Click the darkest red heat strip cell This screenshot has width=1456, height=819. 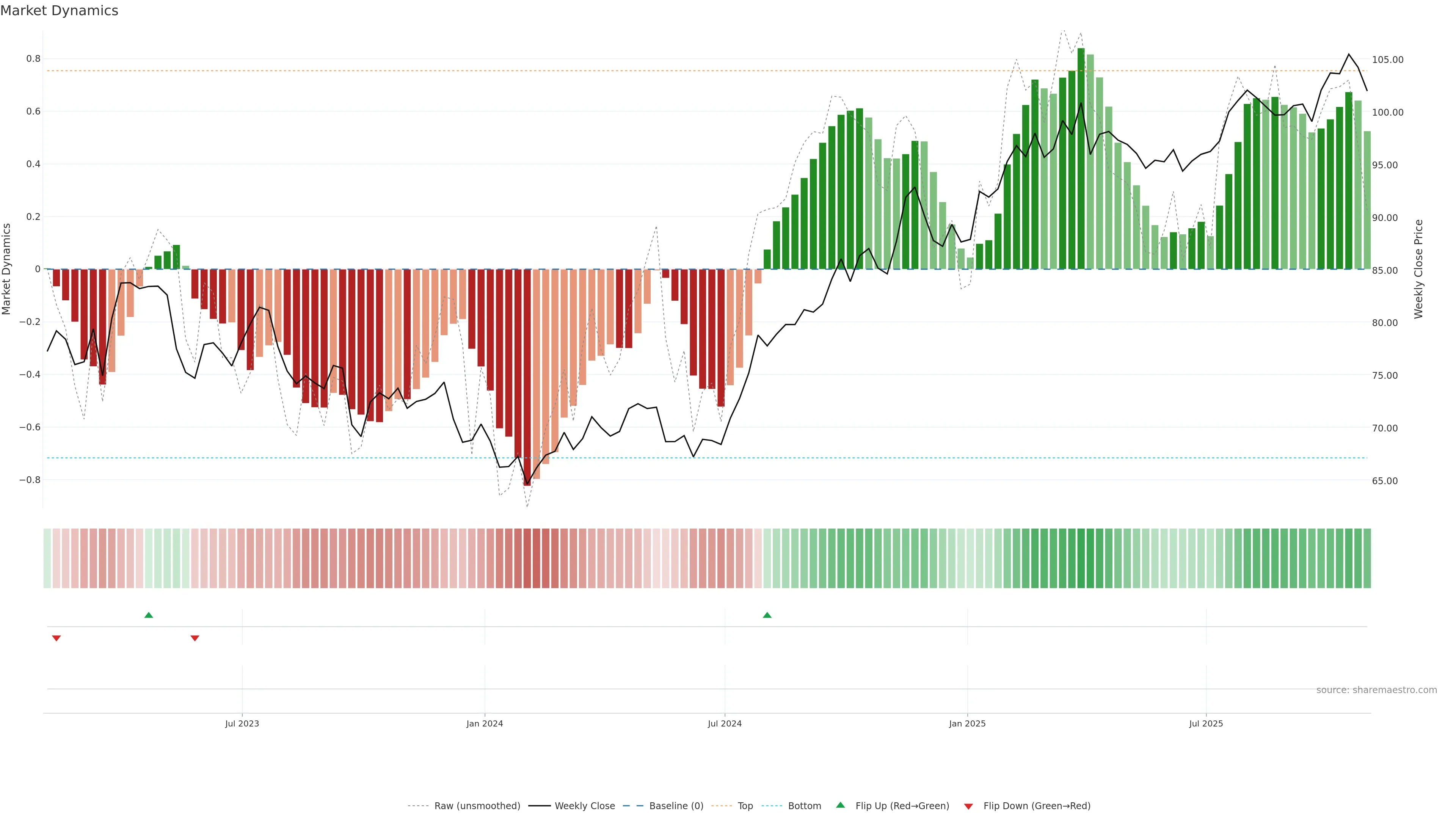[x=527, y=558]
